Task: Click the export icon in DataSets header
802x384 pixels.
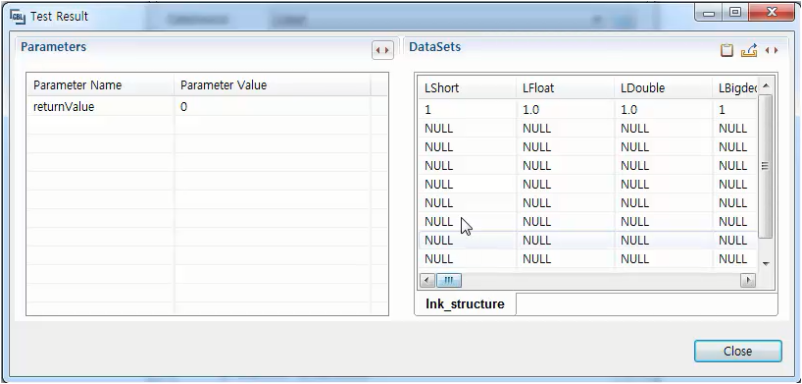Action: pos(749,50)
